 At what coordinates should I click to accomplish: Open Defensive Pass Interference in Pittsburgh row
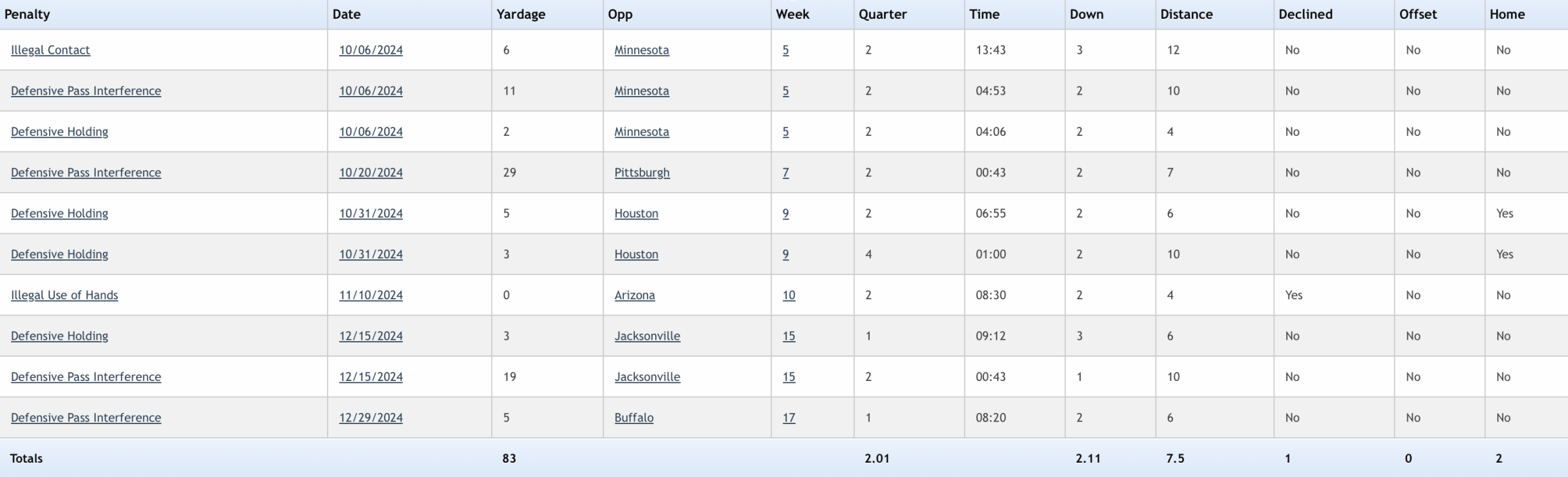point(86,173)
